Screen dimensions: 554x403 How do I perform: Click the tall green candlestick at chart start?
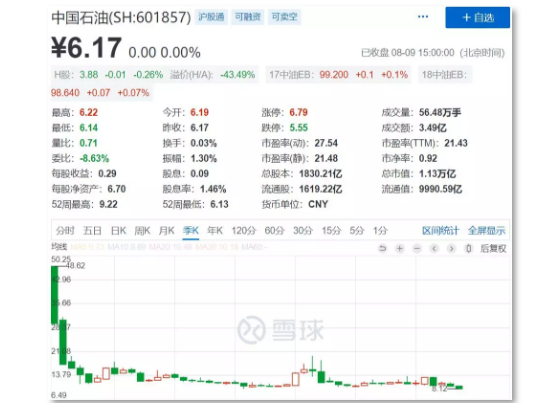pos(54,295)
